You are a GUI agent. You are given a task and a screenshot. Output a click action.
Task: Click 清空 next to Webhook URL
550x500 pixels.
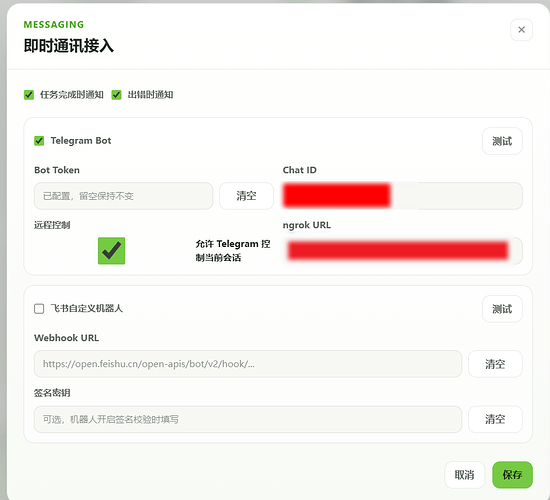495,364
